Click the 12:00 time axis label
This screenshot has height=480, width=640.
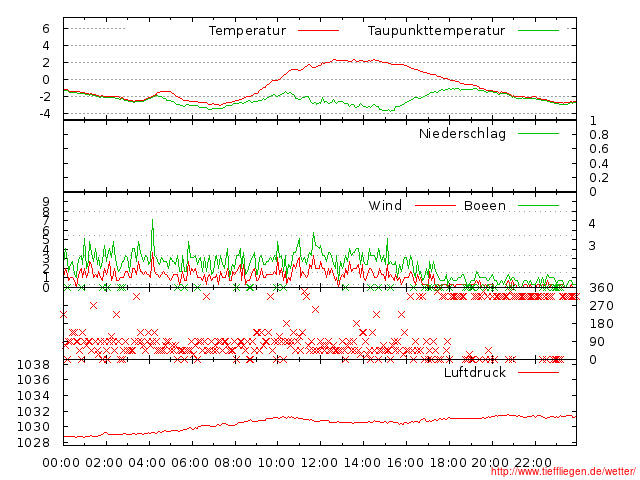[x=319, y=463]
